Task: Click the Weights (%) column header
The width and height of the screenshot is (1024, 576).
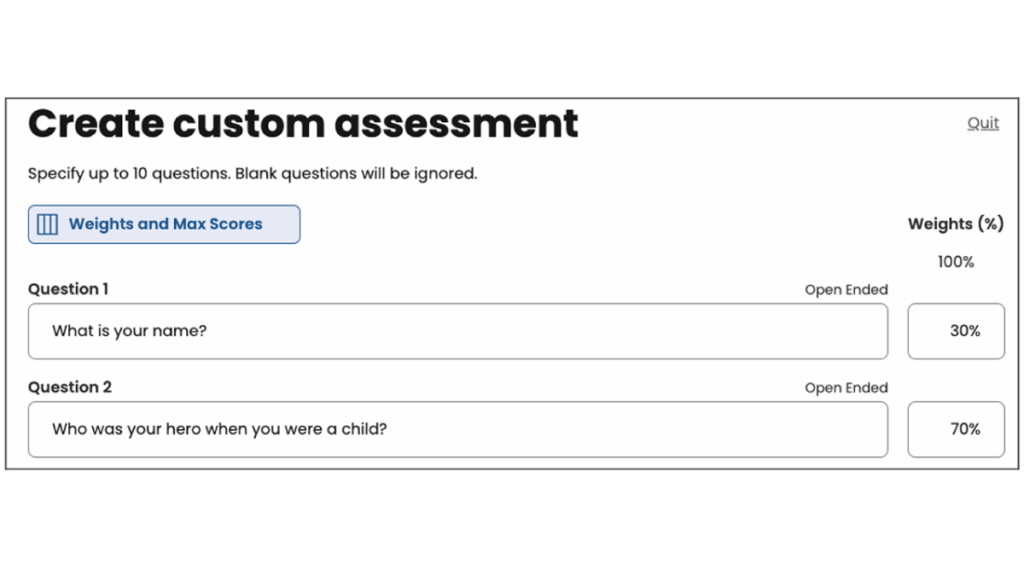Action: tap(955, 224)
